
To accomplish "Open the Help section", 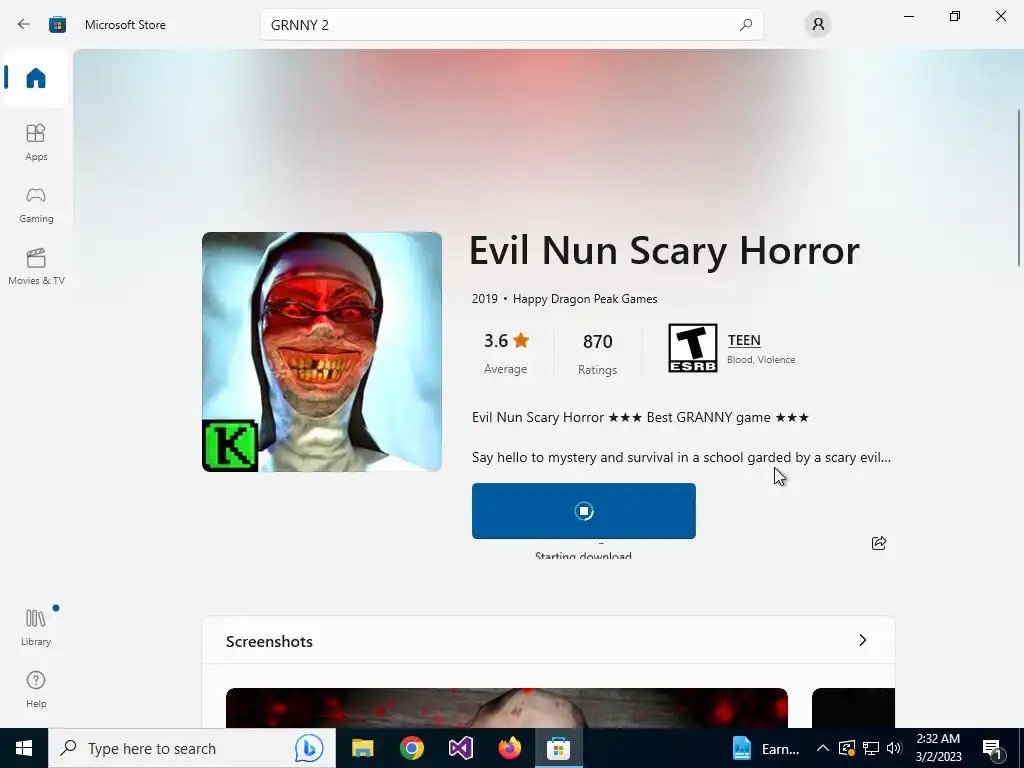I will tap(36, 689).
